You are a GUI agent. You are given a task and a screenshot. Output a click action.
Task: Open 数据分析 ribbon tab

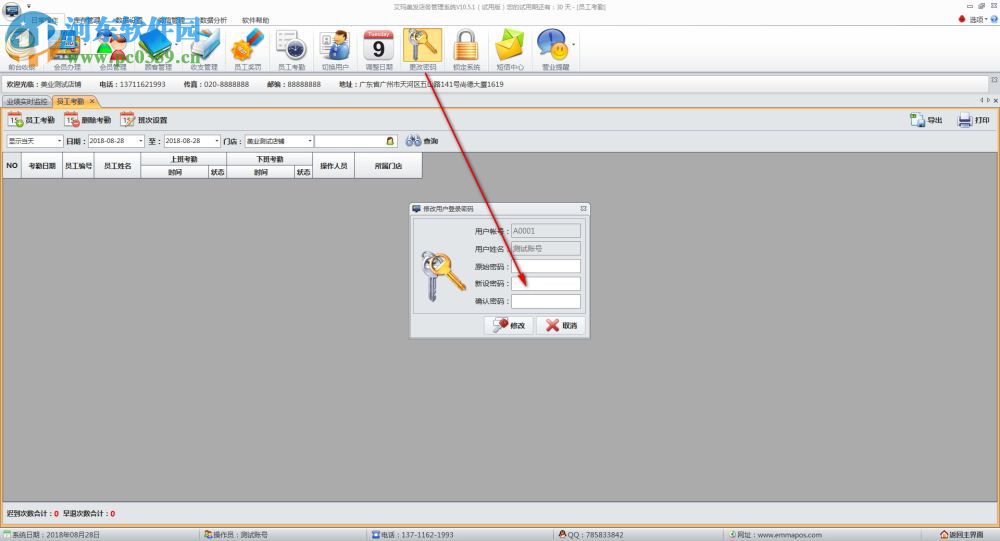point(213,20)
